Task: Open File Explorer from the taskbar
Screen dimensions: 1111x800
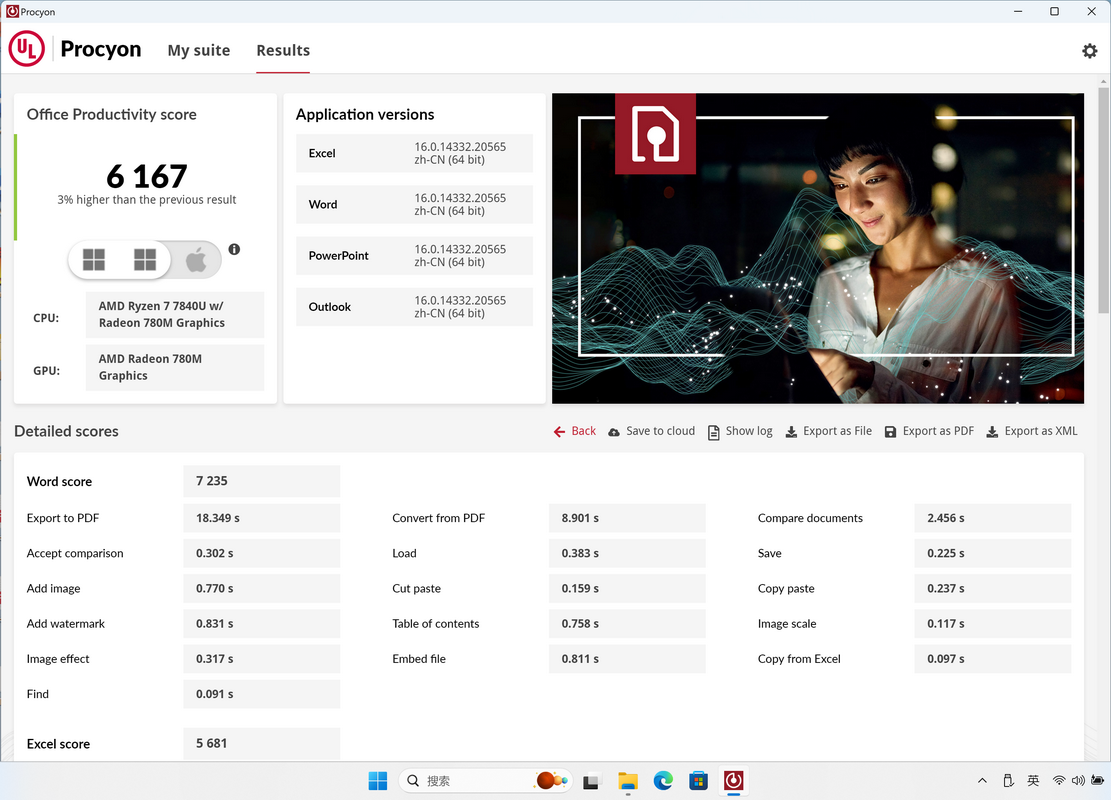Action: click(628, 781)
